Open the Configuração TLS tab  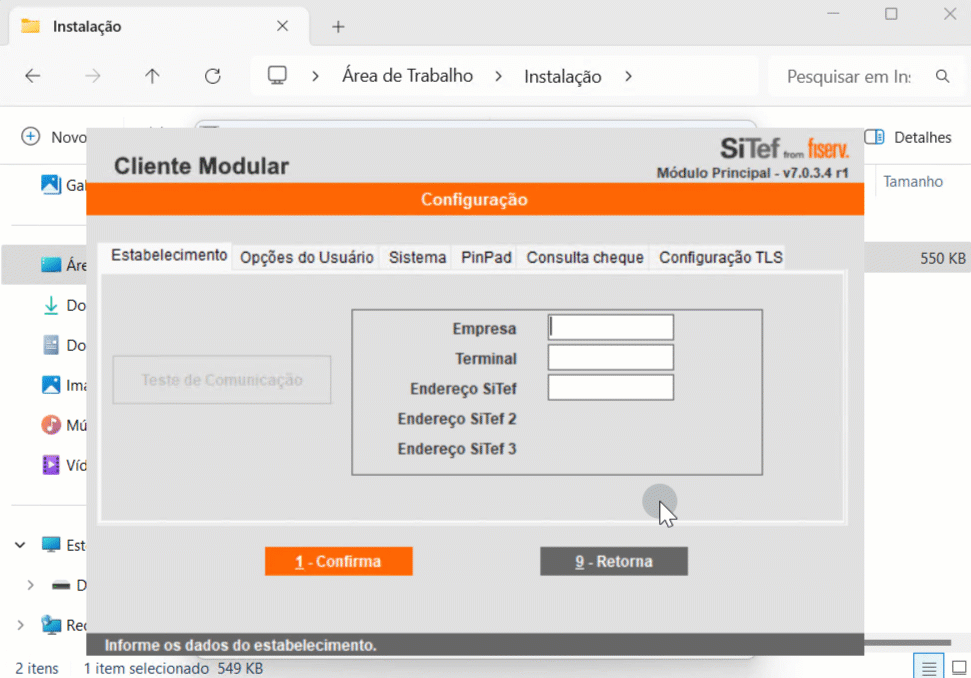point(720,258)
